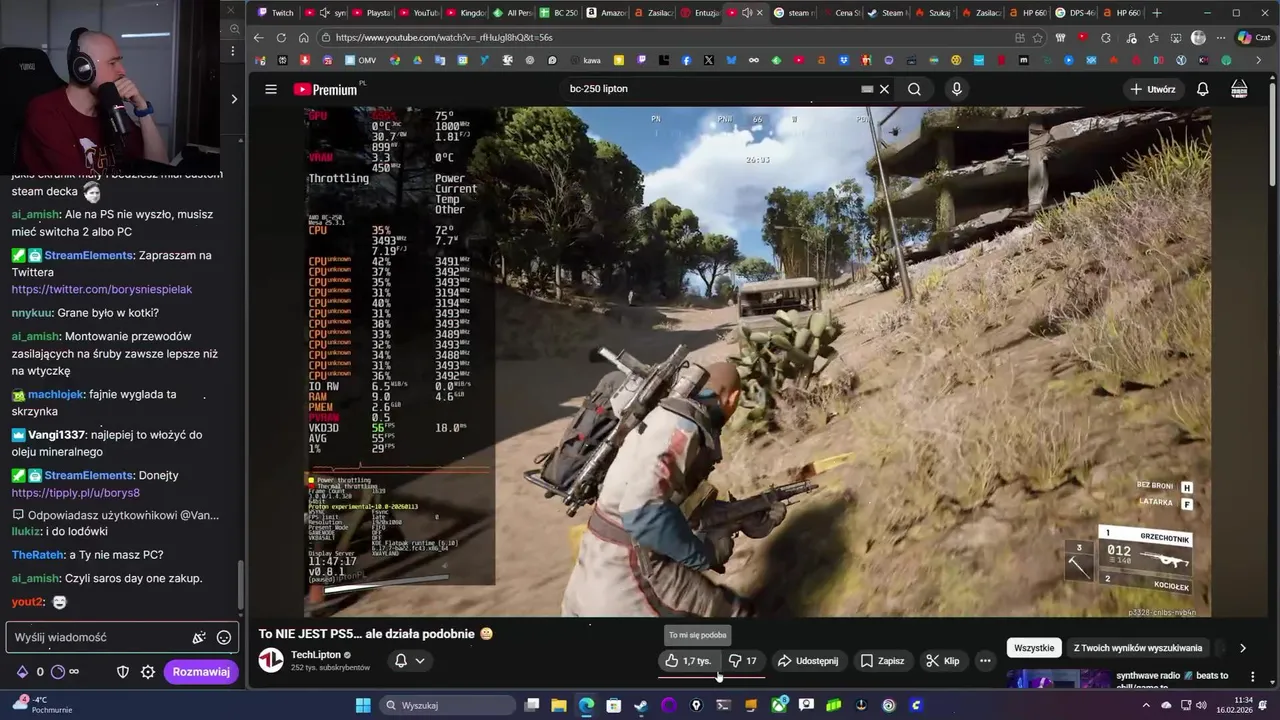Click the YouTube search magnifier button
The width and height of the screenshot is (1280, 720).
pyautogui.click(x=914, y=89)
